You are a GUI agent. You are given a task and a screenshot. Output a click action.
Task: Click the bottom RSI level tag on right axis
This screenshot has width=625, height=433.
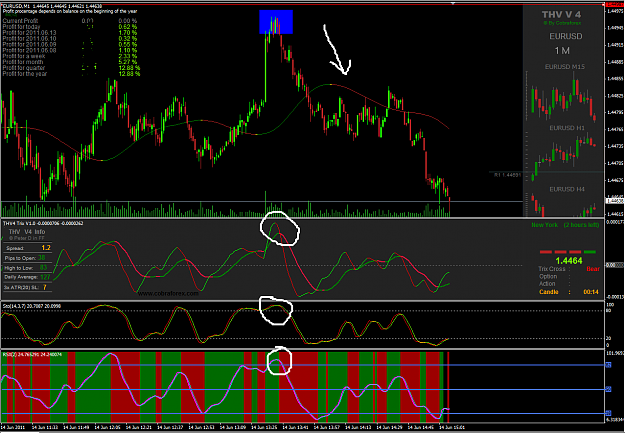point(609,413)
